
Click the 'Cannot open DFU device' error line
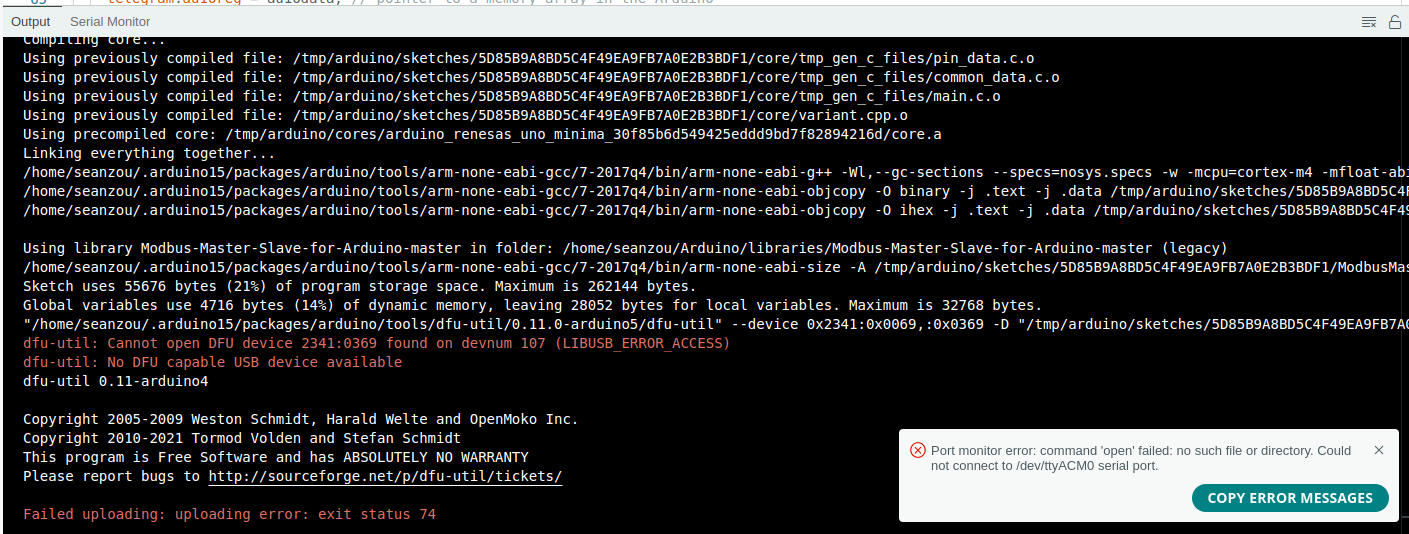[376, 343]
